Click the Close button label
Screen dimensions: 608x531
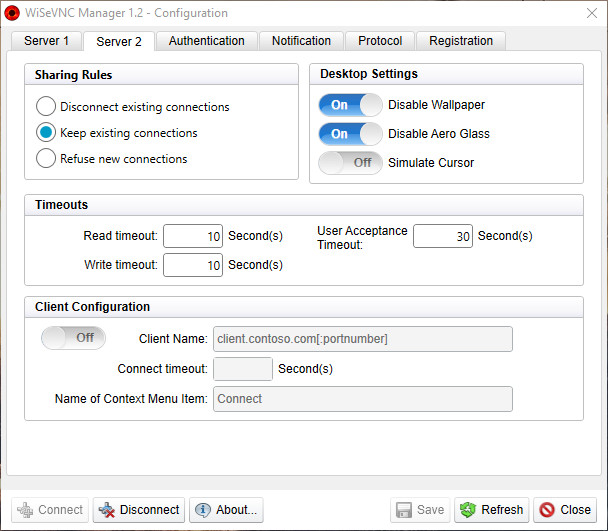575,510
